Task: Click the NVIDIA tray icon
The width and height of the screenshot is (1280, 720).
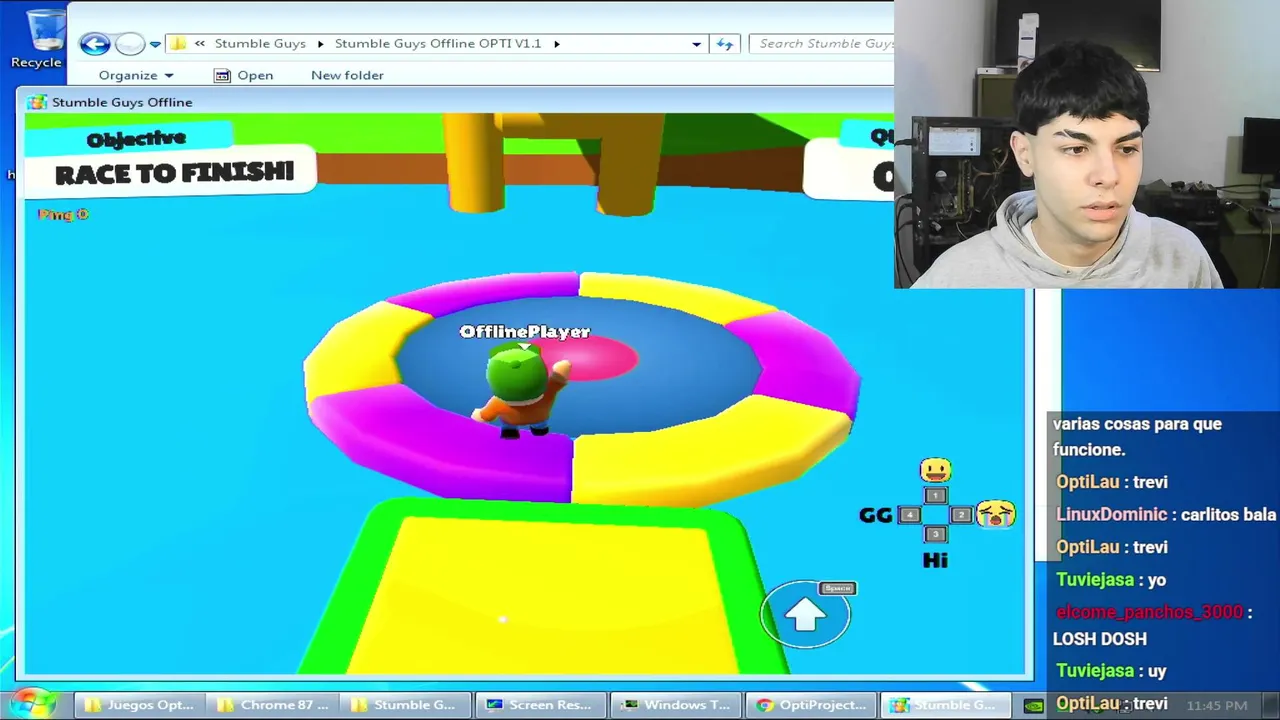Action: [1034, 706]
